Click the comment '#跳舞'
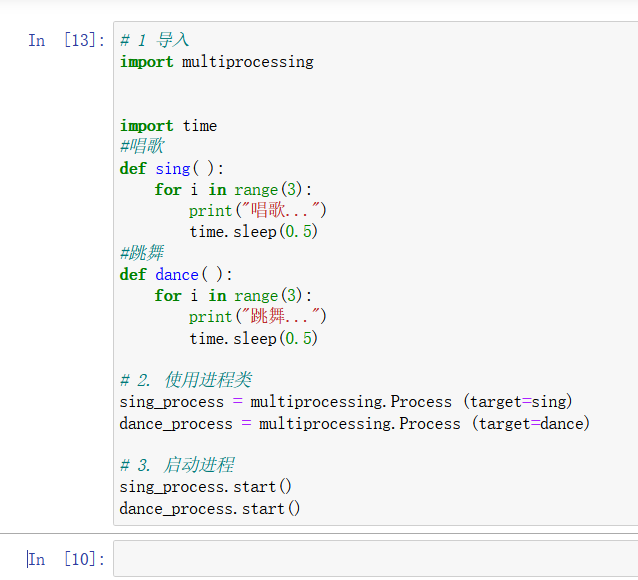Screen dimensions: 638x580 tap(142, 252)
